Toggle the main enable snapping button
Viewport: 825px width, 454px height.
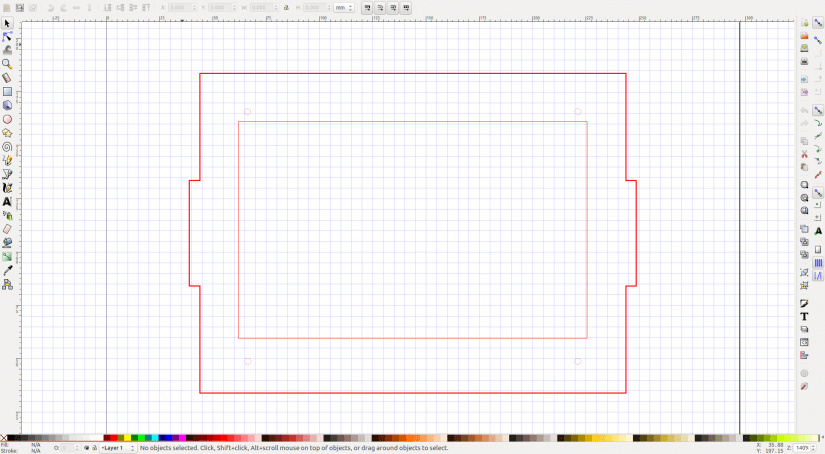[818, 23]
